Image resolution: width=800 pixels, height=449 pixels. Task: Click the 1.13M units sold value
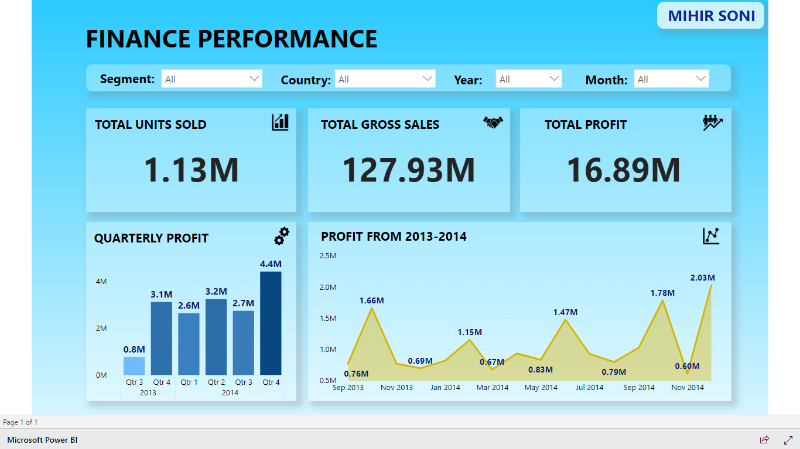[x=191, y=170]
